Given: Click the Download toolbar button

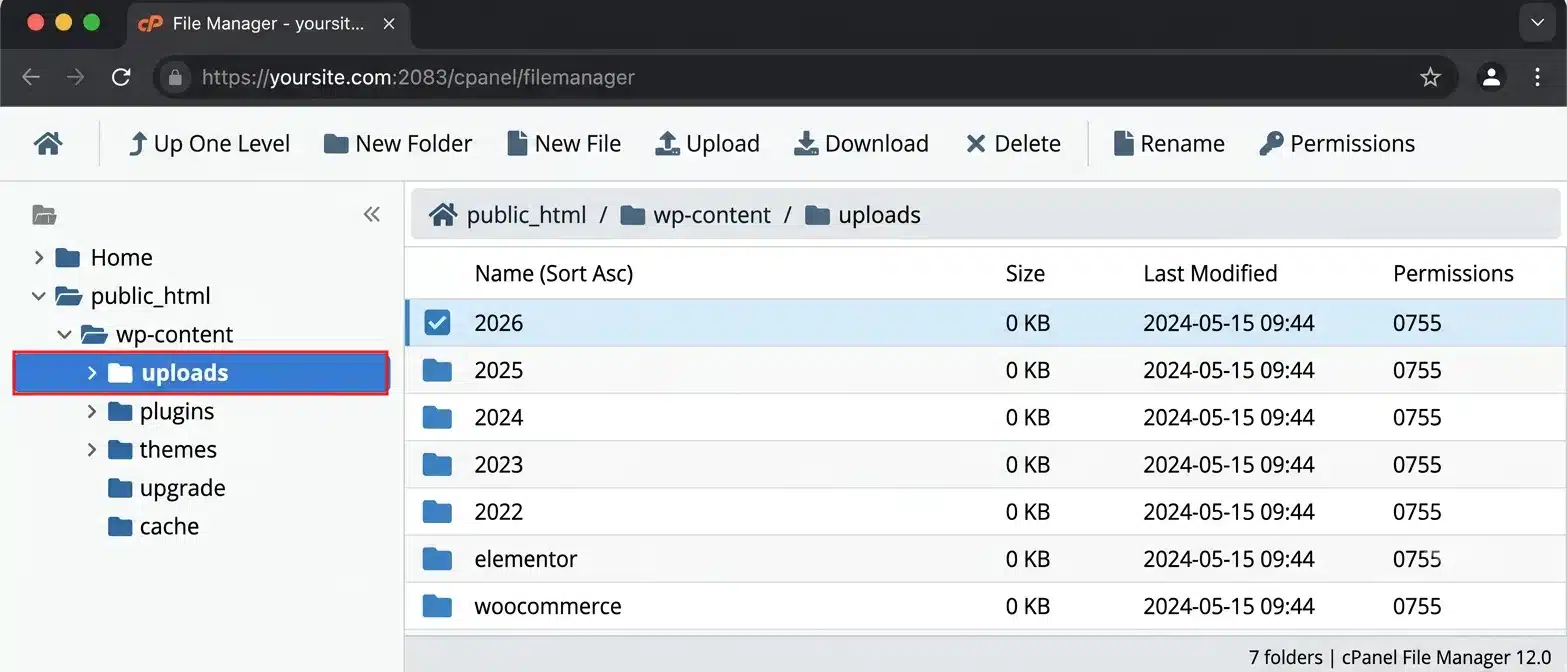Looking at the screenshot, I should pyautogui.click(x=861, y=144).
